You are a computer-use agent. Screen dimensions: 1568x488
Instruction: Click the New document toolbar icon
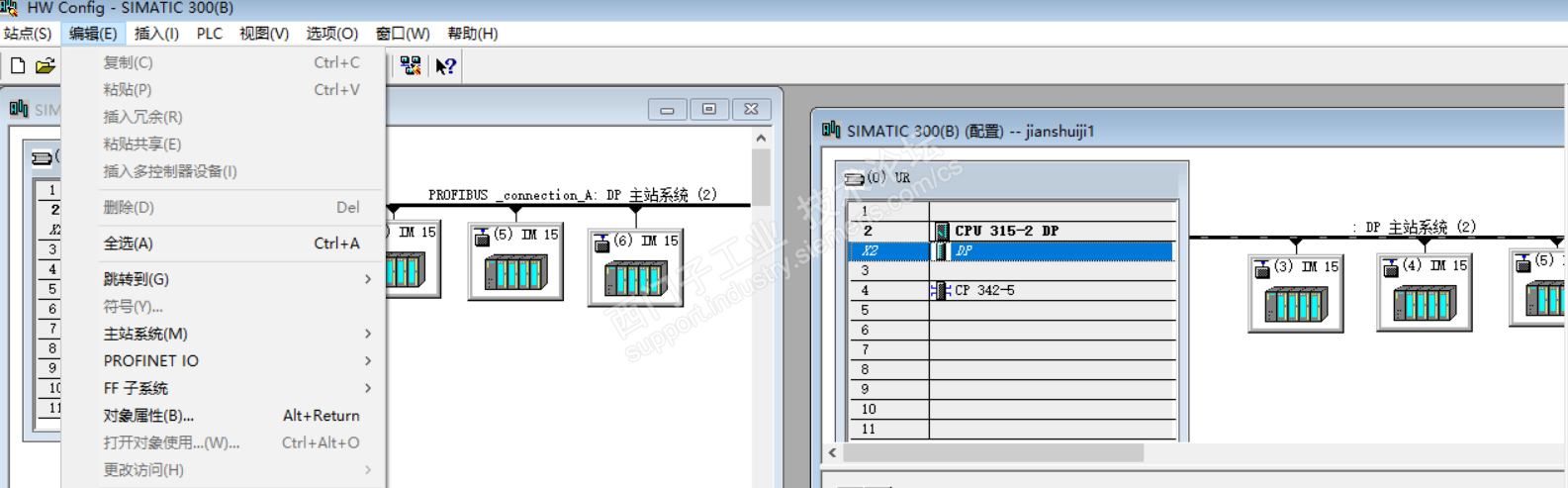(x=18, y=66)
